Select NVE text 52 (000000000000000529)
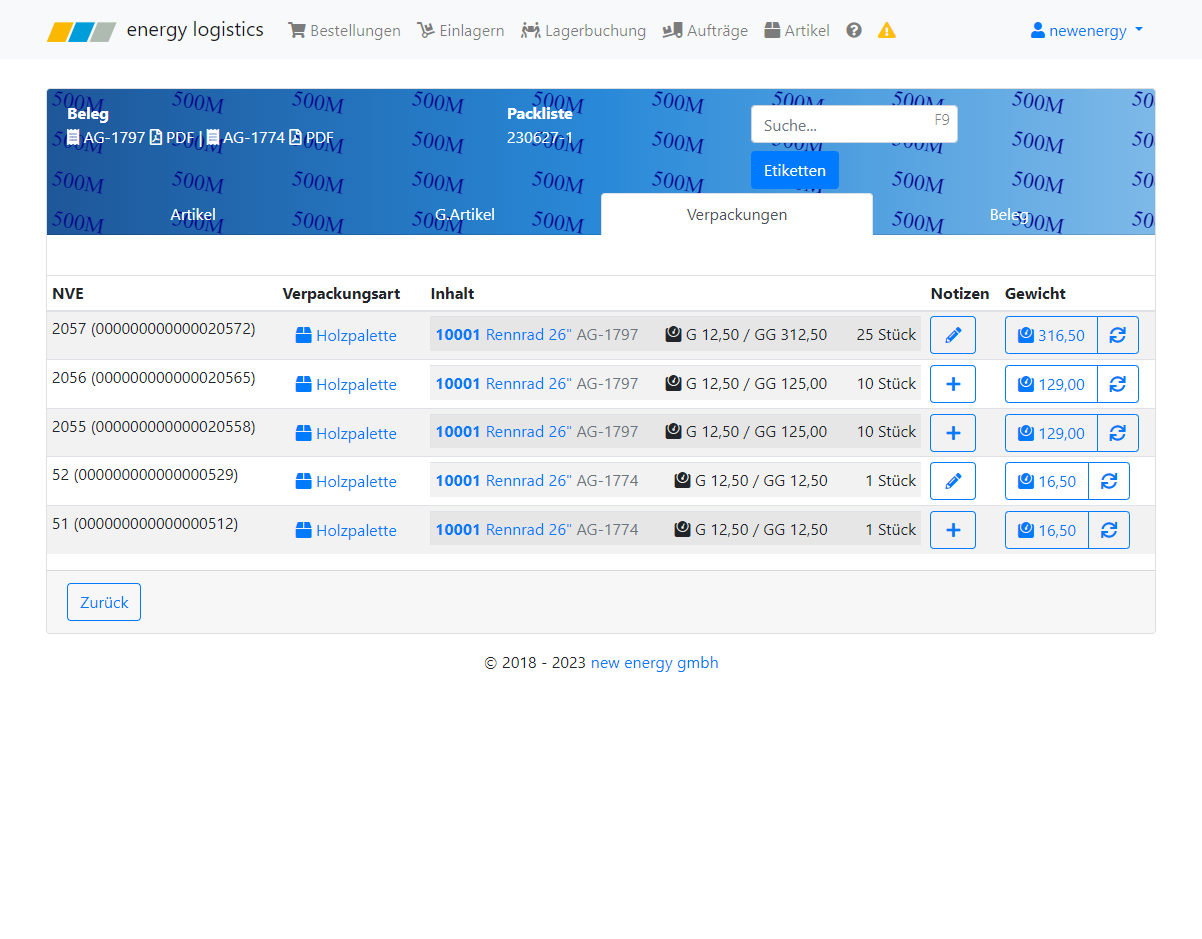 (145, 474)
